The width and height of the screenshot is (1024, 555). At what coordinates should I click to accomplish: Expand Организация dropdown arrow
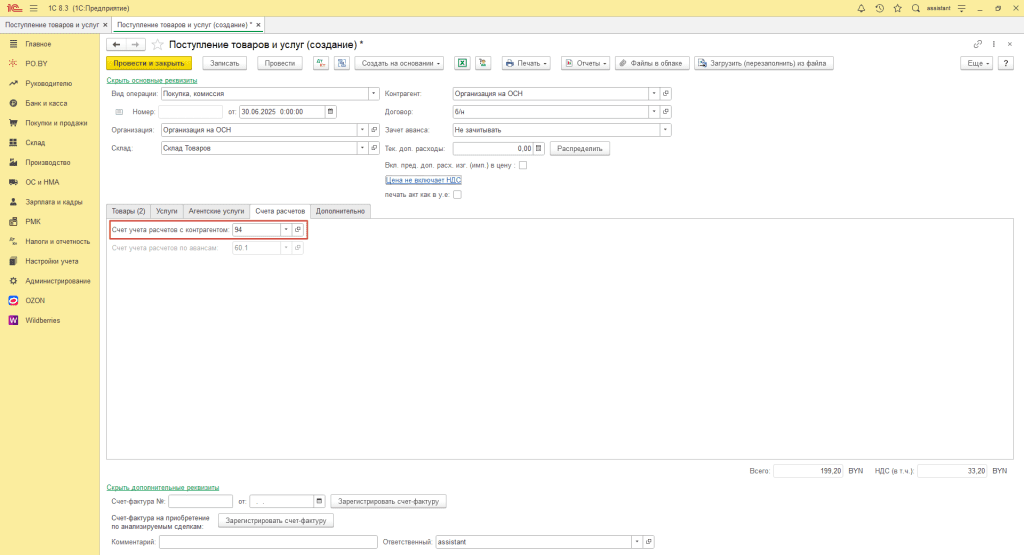pyautogui.click(x=362, y=130)
